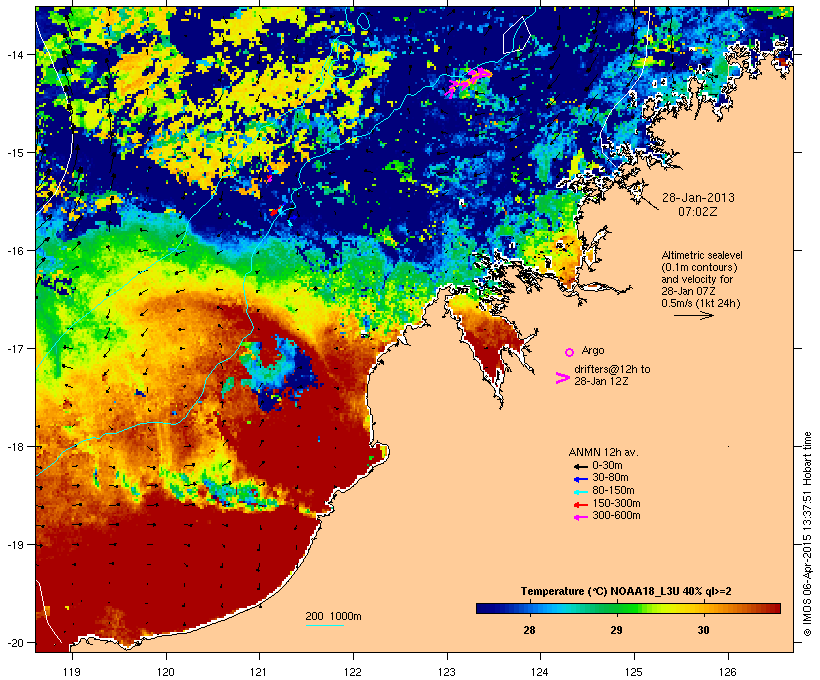
Task: Click the colorbar tick label 28
Action: (x=529, y=630)
